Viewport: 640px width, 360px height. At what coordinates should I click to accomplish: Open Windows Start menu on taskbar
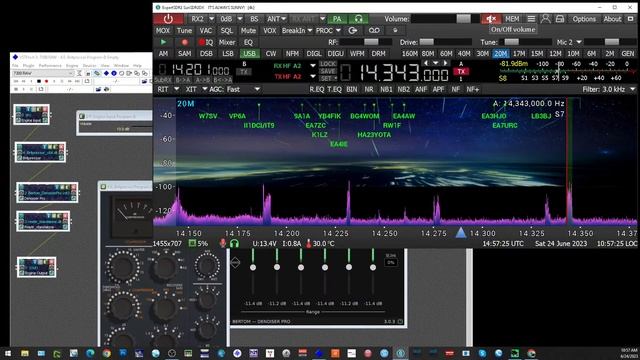8,353
